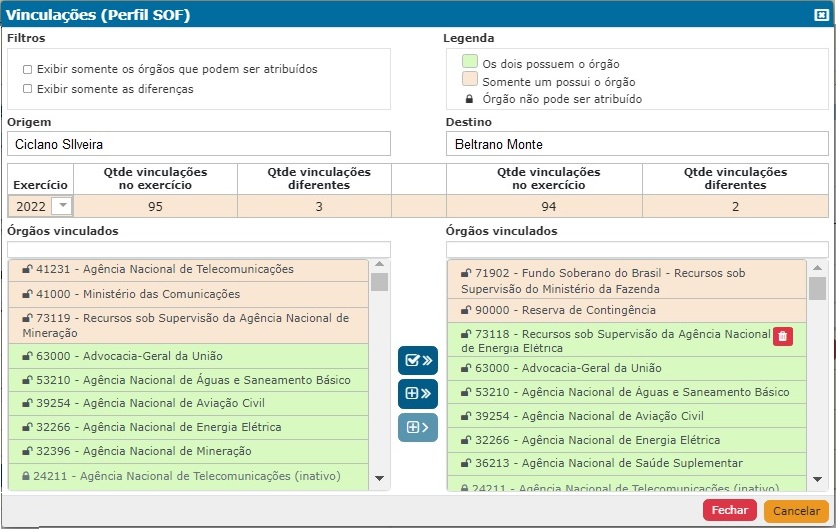The width and height of the screenshot is (836, 529).
Task: Select '41231 - Agência Nacional de Telecomunicações' origin row
Action: click(x=188, y=270)
